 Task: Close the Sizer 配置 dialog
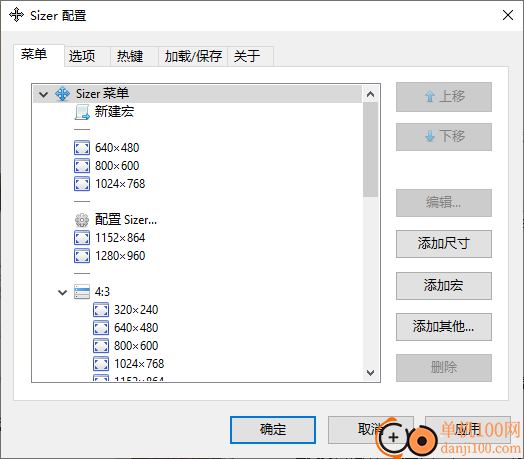(x=508, y=15)
